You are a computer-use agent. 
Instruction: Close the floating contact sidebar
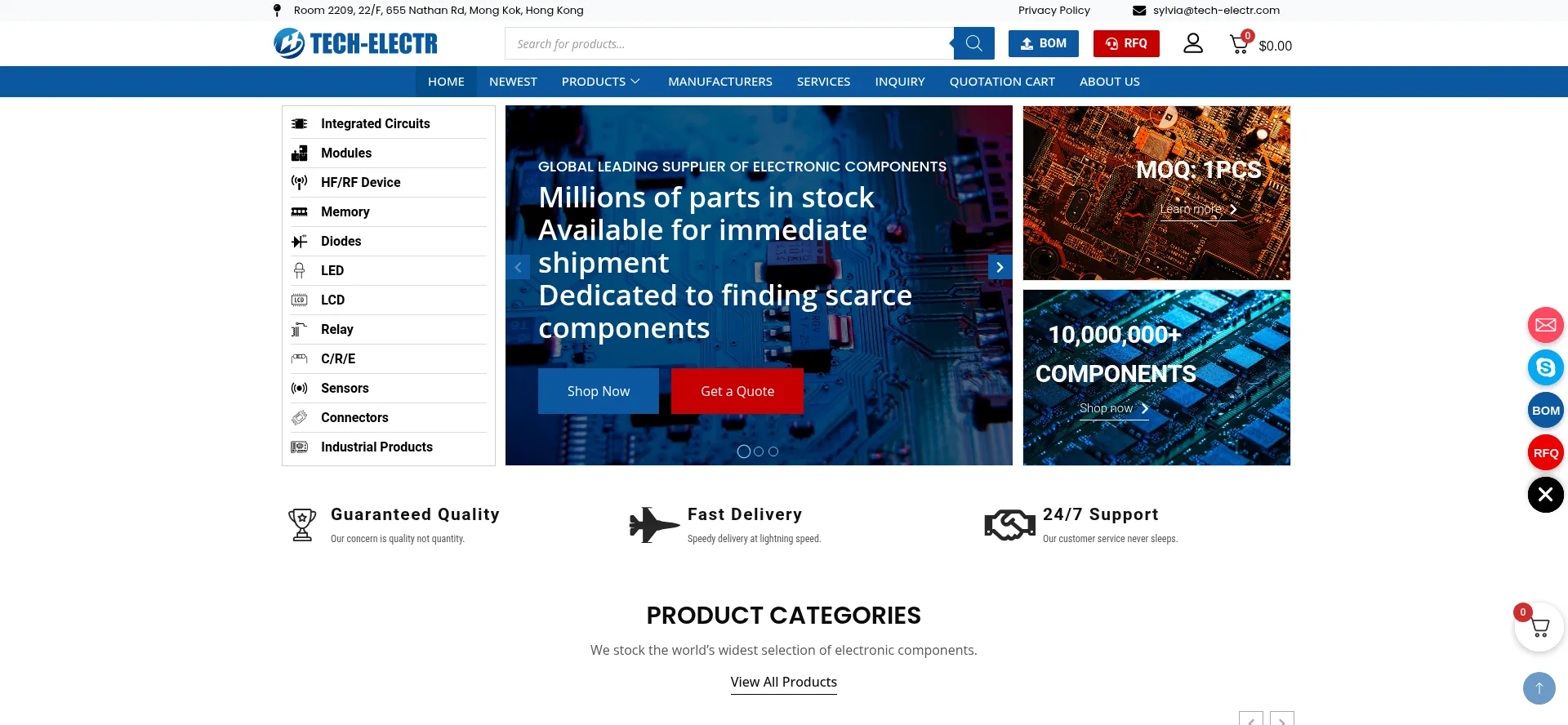1545,495
